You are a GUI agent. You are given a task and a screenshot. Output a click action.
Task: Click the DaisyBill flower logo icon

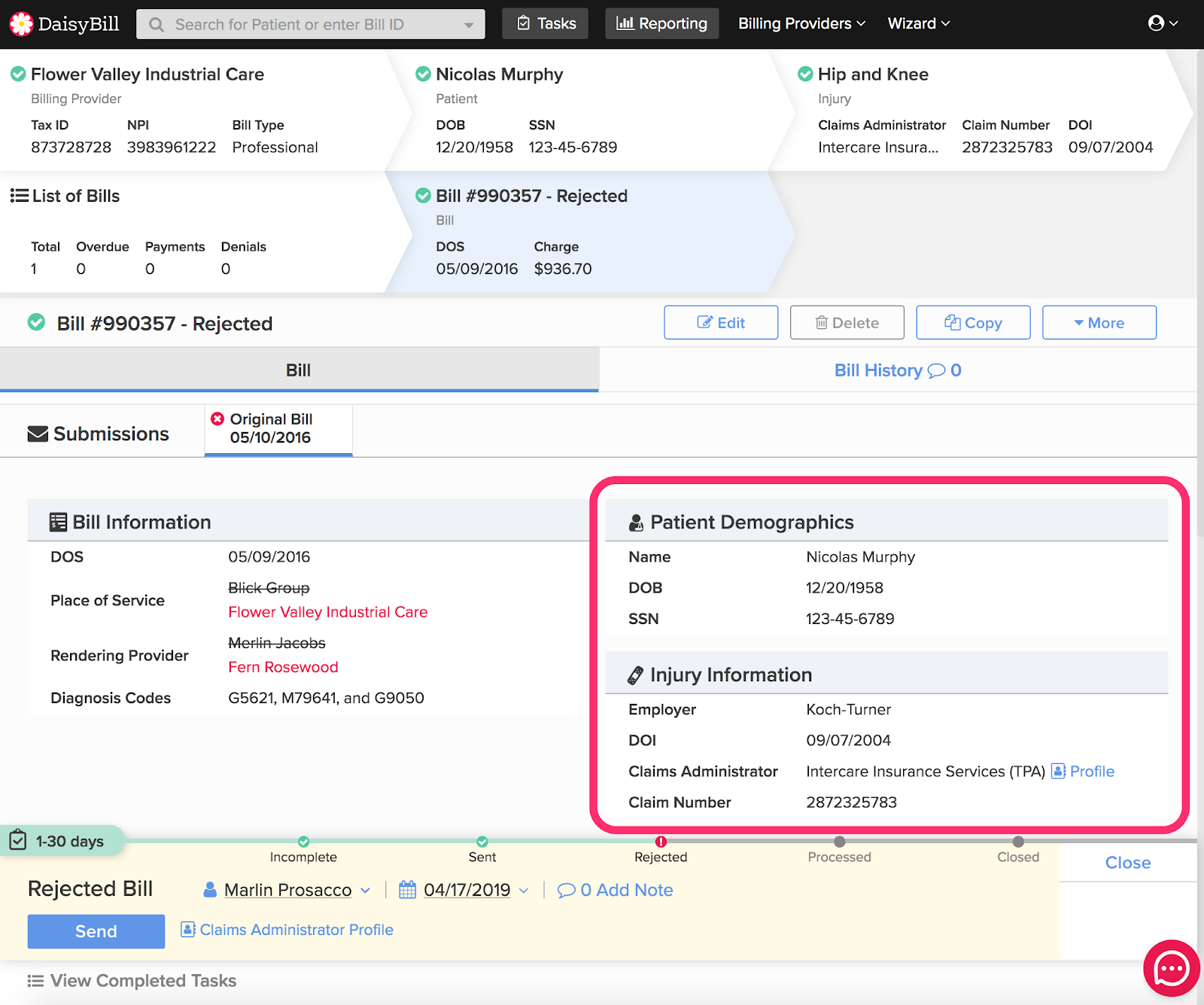pos(21,24)
